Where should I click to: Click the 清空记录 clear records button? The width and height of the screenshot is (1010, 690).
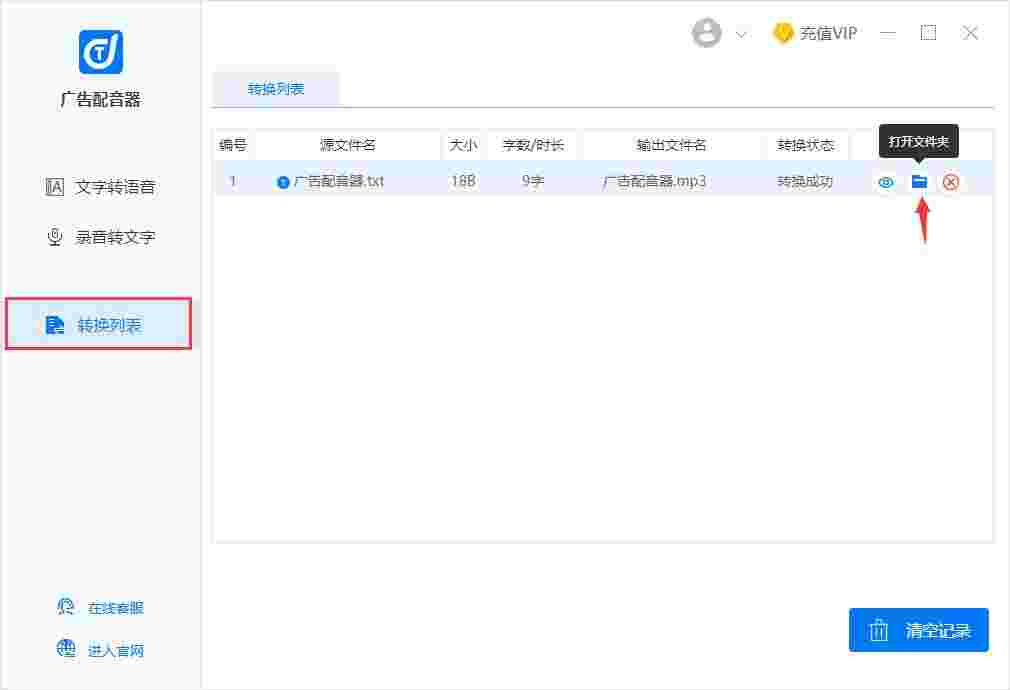coord(918,630)
